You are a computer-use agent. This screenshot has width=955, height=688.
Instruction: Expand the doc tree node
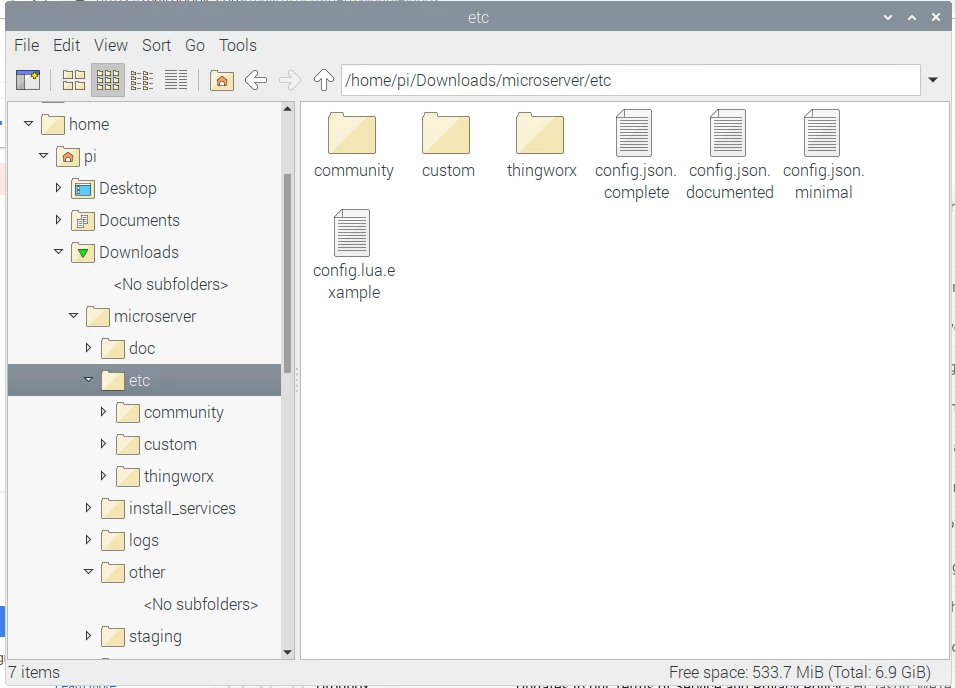[x=88, y=348]
